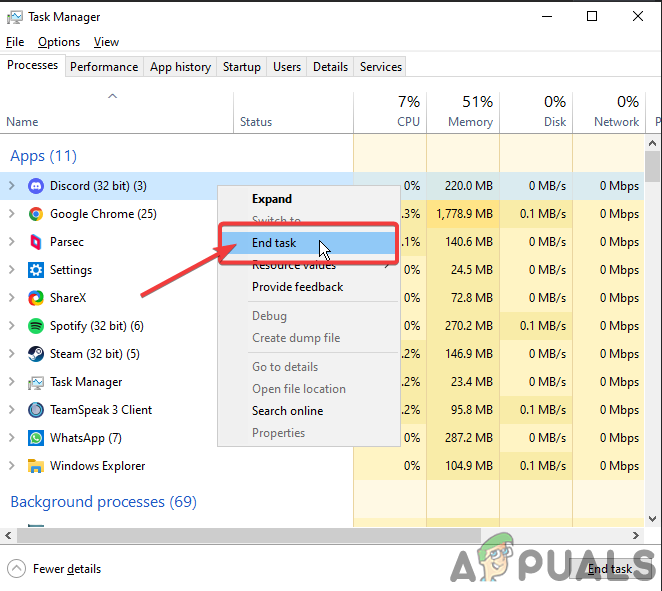Switch to the Startup tab

tap(241, 67)
